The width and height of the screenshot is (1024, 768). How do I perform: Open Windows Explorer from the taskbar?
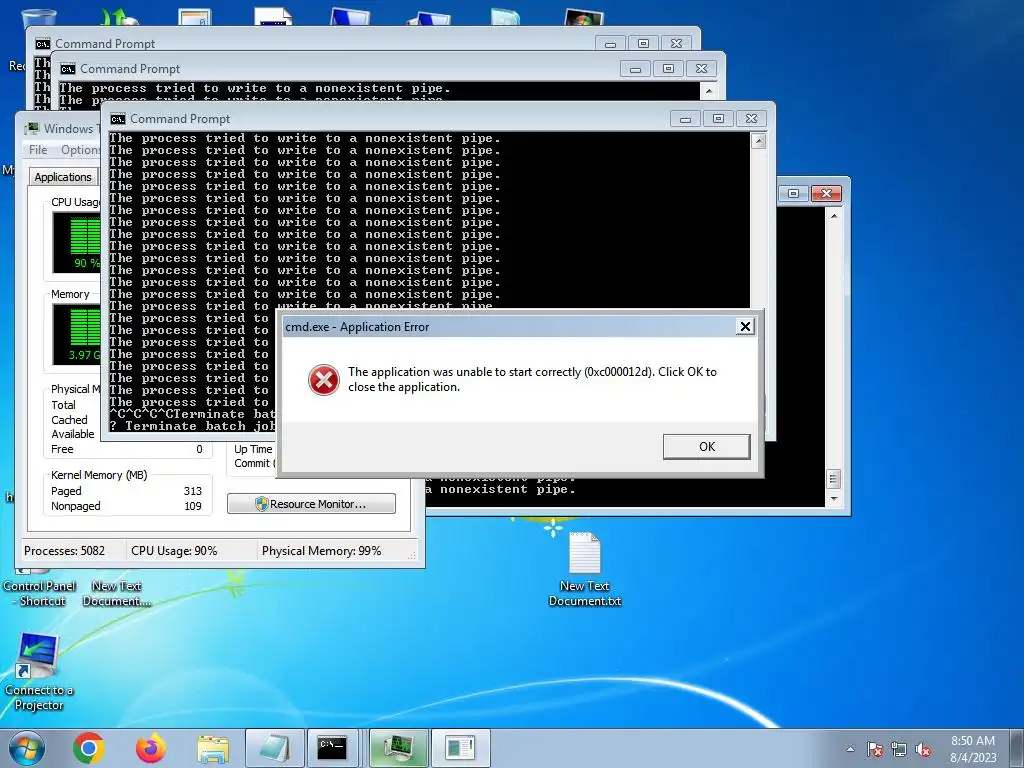coord(213,749)
